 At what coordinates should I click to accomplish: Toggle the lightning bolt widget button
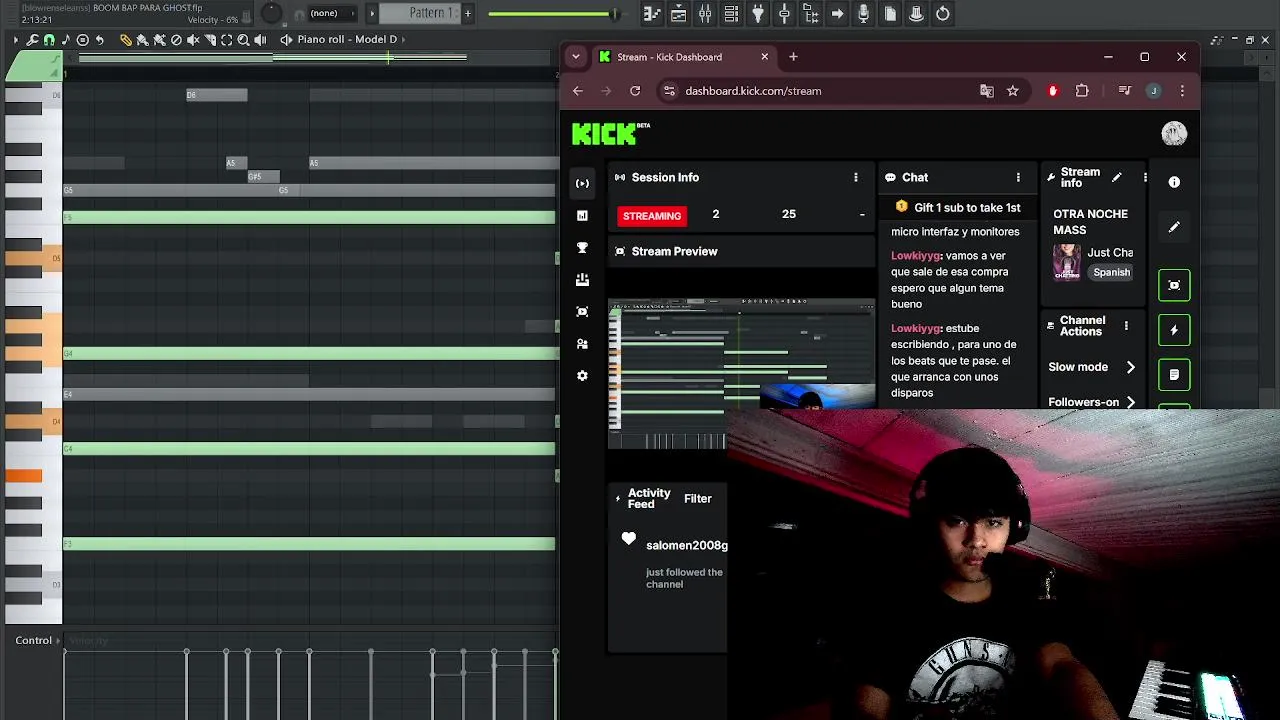1174,330
